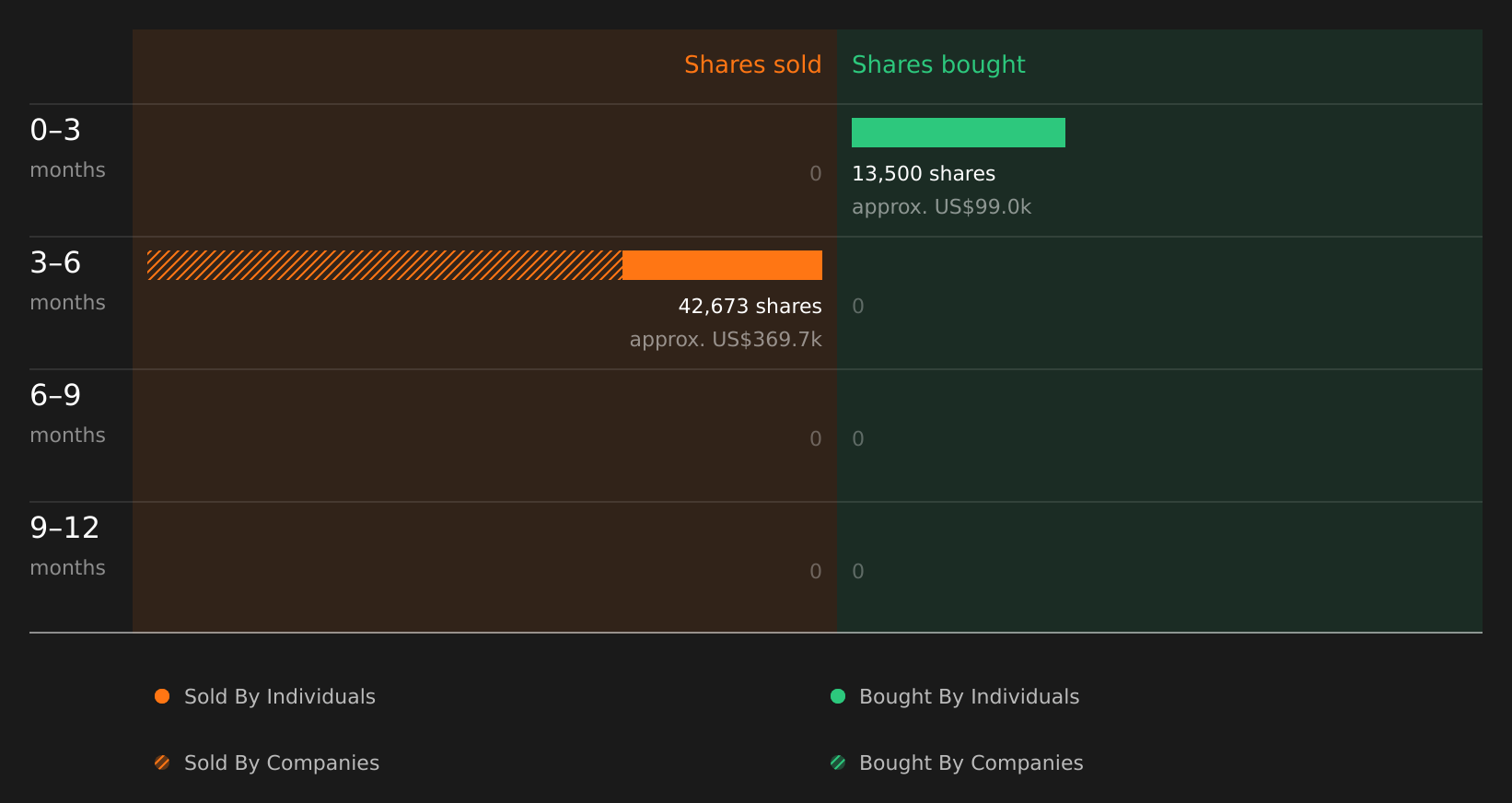Click the Shares bought column header
This screenshot has width=1512, height=803.
click(x=938, y=64)
